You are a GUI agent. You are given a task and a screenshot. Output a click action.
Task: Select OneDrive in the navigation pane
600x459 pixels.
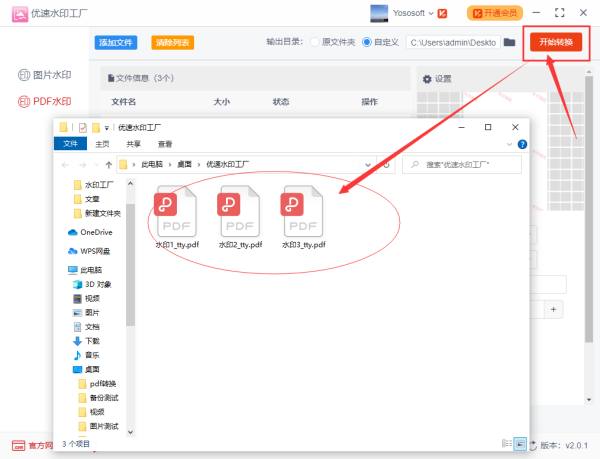point(90,232)
